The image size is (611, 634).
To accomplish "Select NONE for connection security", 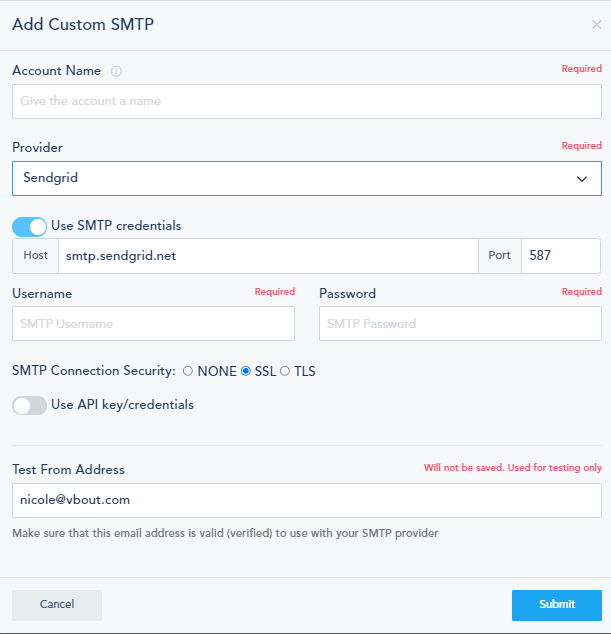I will tap(187, 372).
